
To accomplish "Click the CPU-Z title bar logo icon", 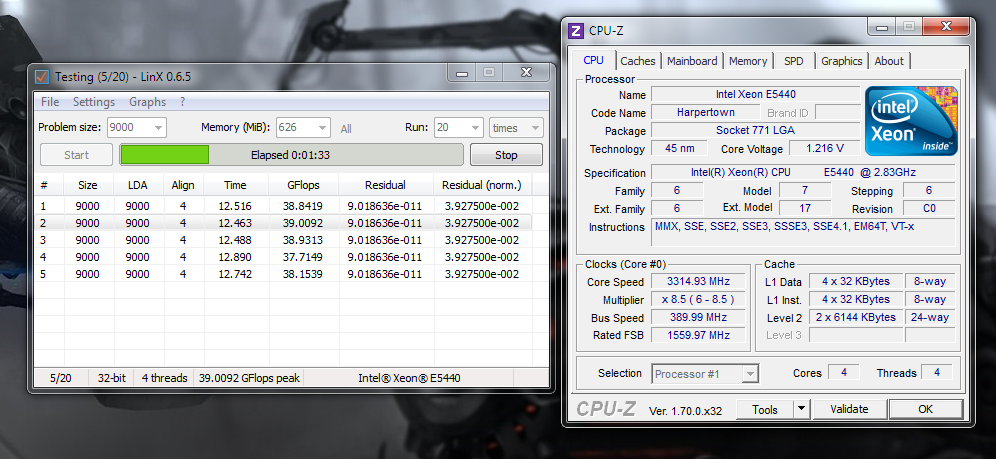I will pos(576,30).
